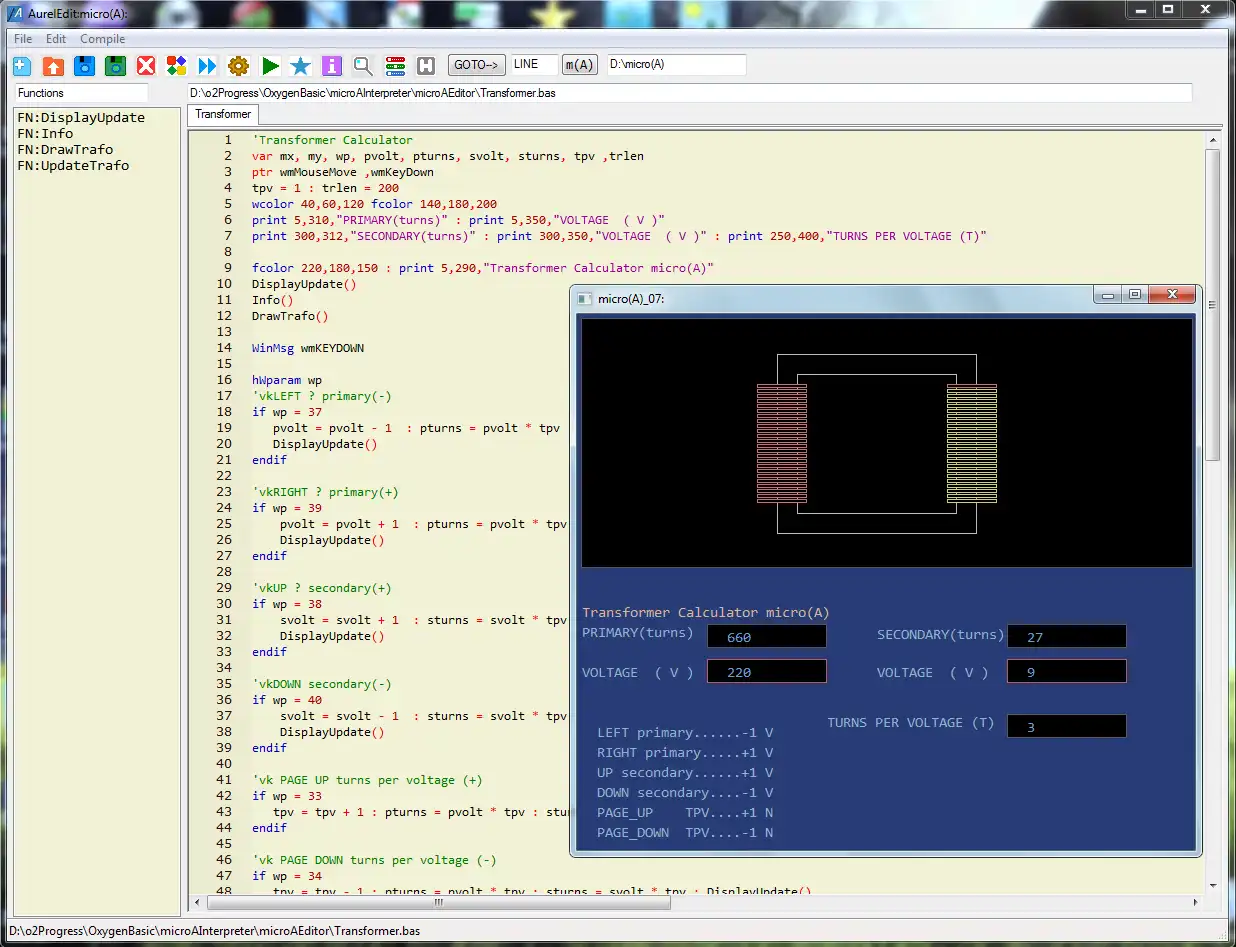Click the m(A) button
This screenshot has height=947, width=1236.
click(579, 65)
